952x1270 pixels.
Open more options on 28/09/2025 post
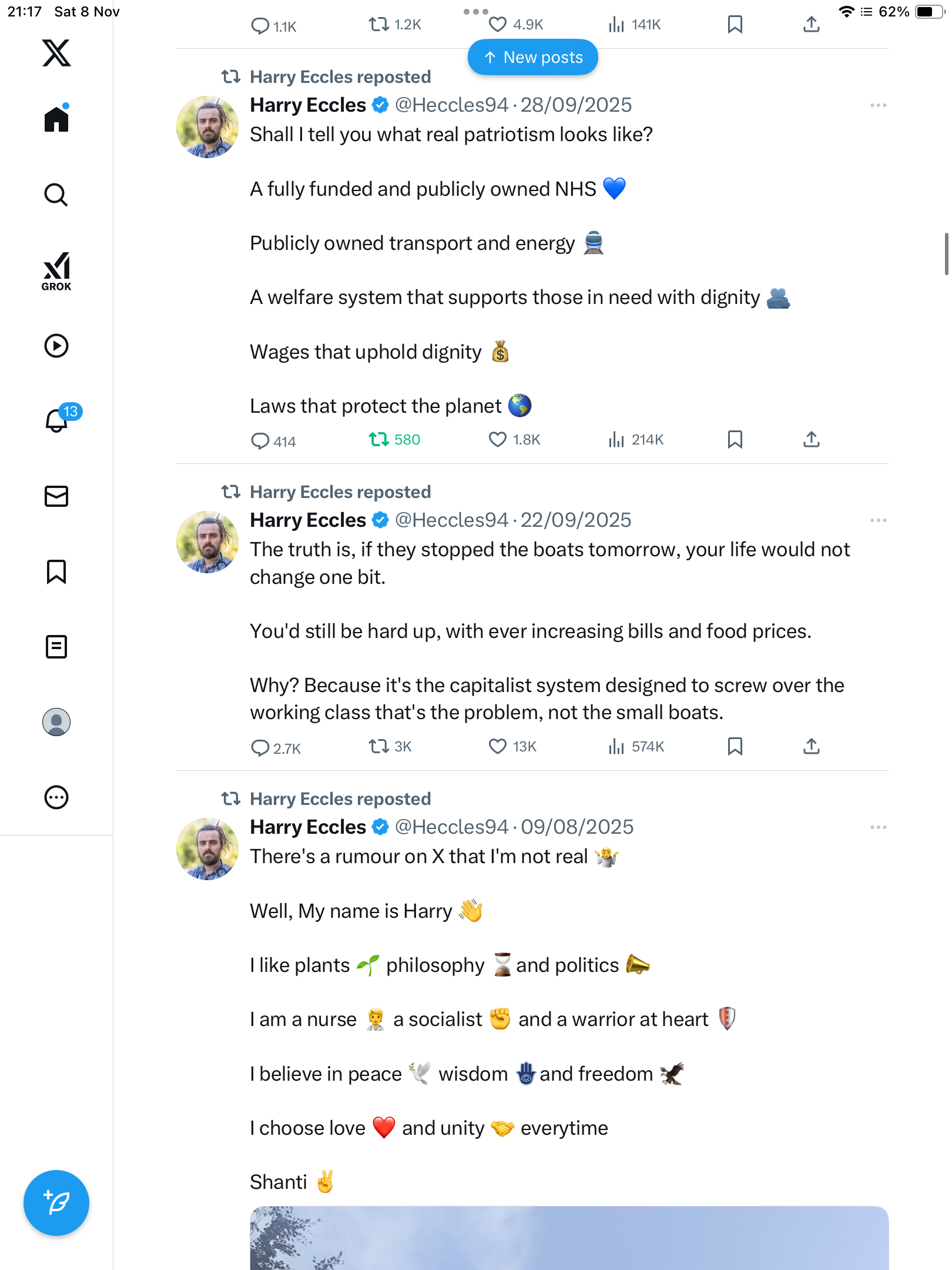pos(878,105)
